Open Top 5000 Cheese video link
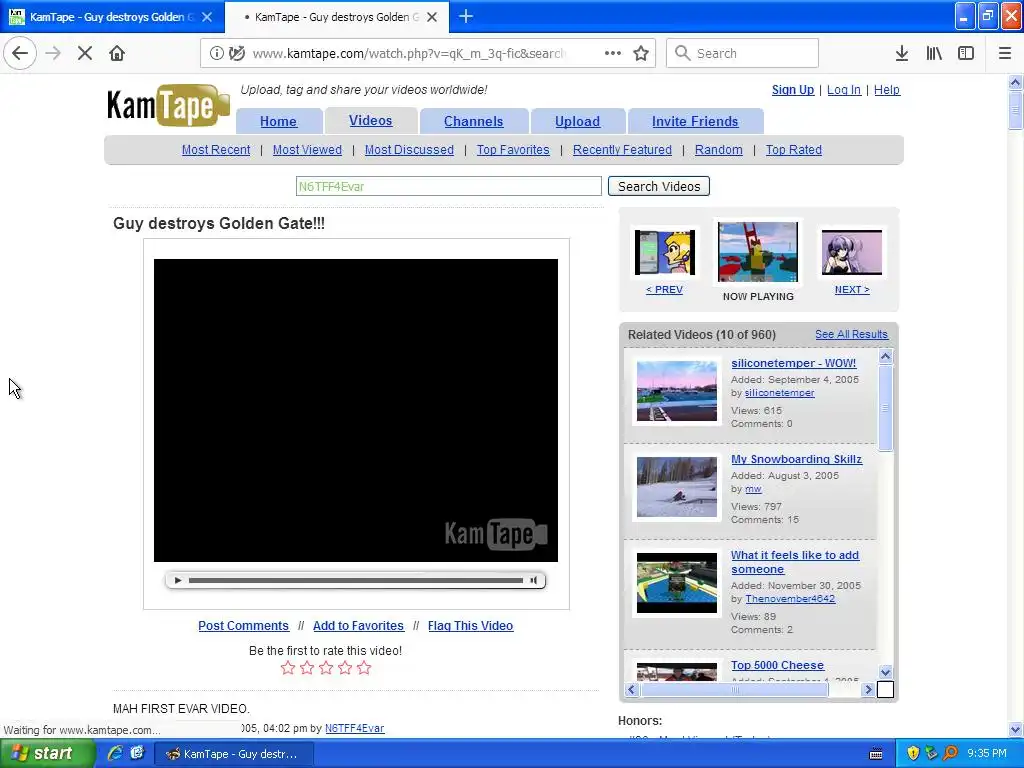This screenshot has width=1024, height=768. (777, 665)
